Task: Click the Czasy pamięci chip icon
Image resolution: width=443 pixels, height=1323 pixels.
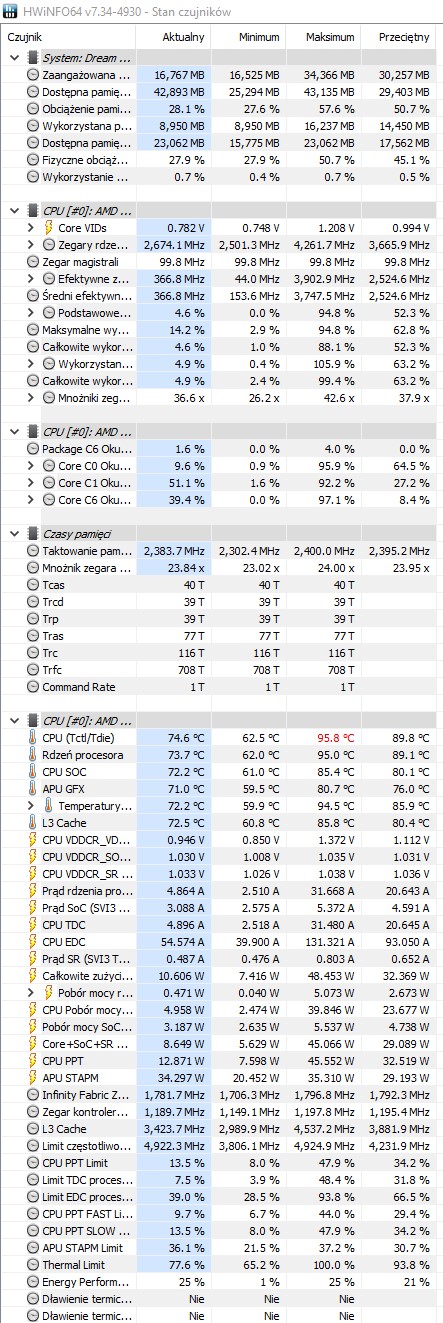Action: 33,534
